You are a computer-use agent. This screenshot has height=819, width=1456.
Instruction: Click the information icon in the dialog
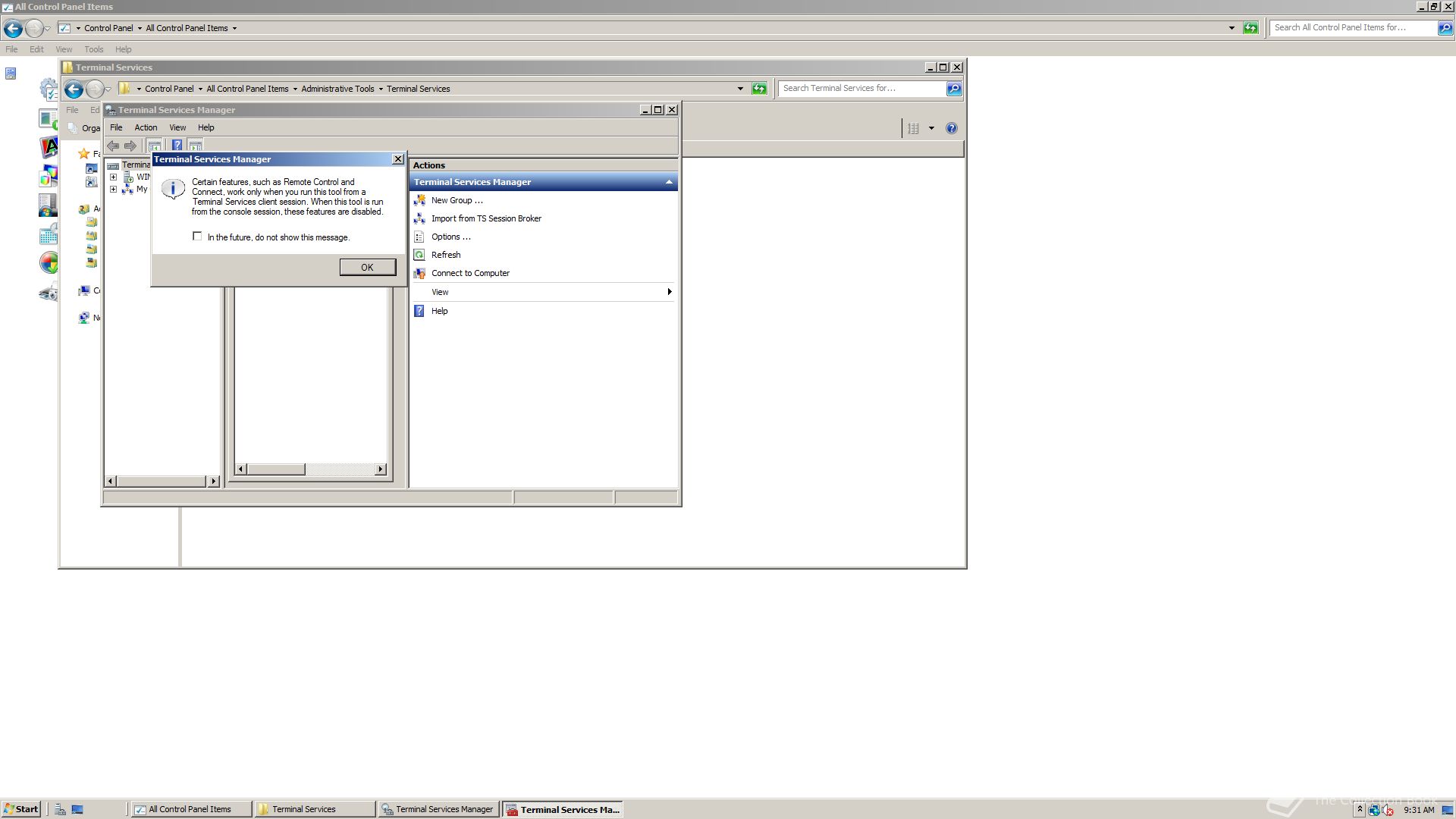[x=173, y=189]
